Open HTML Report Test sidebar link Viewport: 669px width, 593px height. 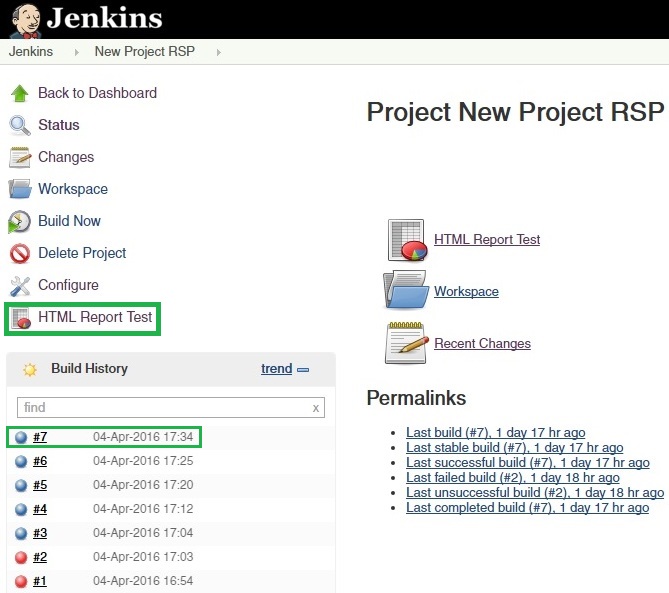pyautogui.click(x=95, y=317)
